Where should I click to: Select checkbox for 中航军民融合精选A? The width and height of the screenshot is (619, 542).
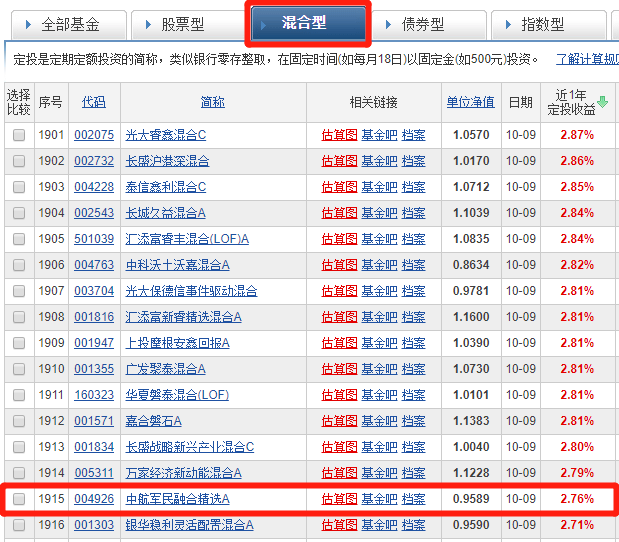tap(19, 499)
